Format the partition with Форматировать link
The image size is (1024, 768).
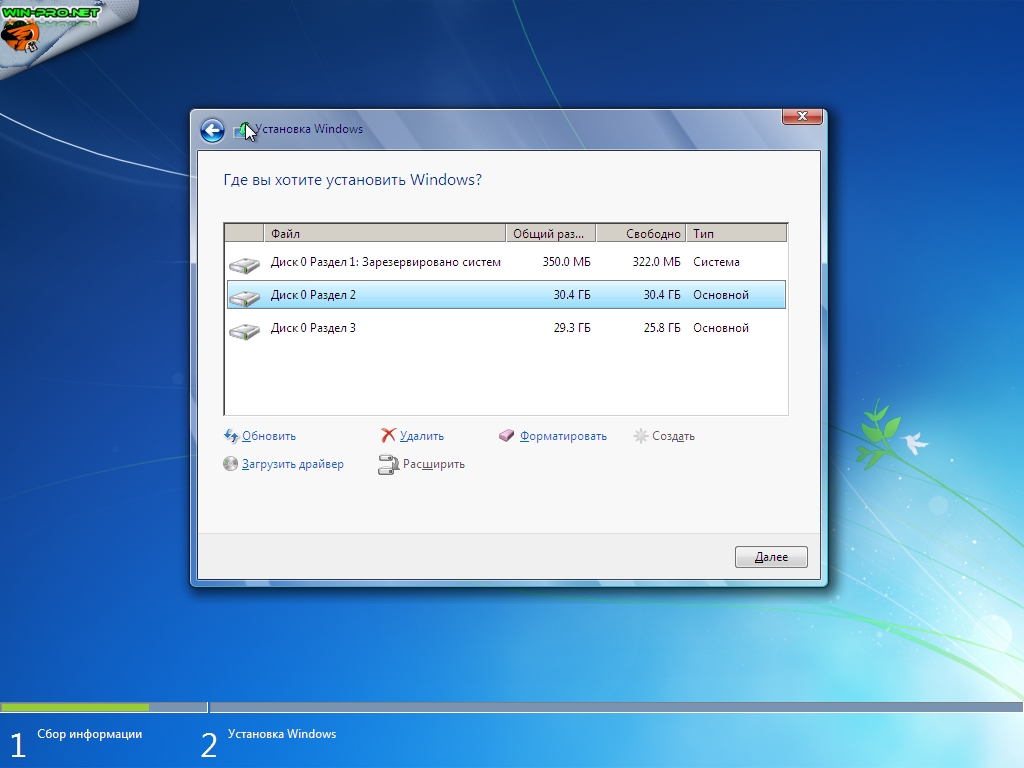tap(564, 436)
